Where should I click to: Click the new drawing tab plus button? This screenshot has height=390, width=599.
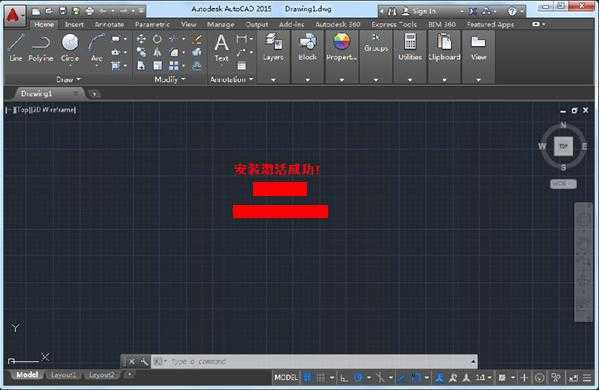94,94
